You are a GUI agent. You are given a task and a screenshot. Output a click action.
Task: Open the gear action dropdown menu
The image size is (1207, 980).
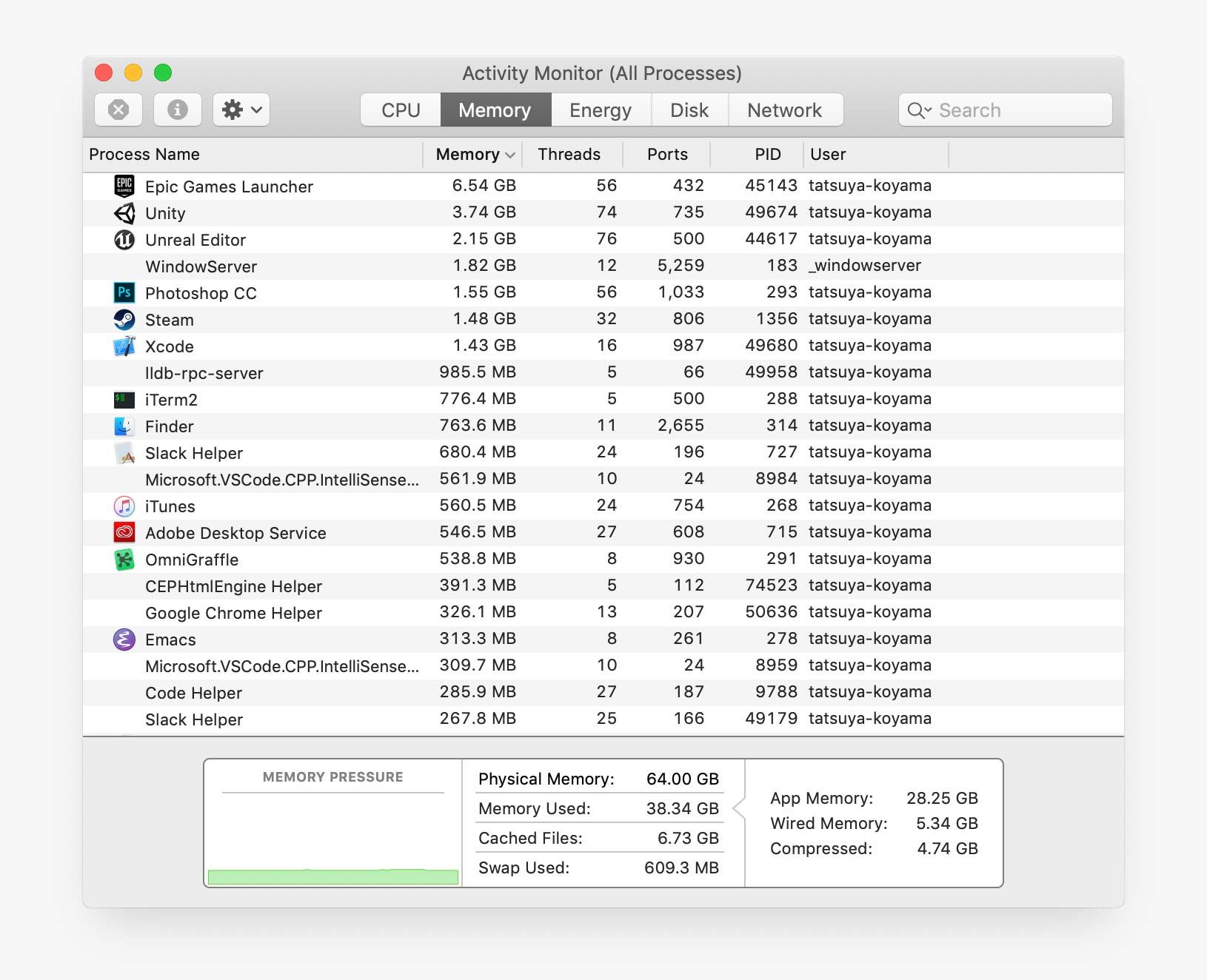coord(241,110)
